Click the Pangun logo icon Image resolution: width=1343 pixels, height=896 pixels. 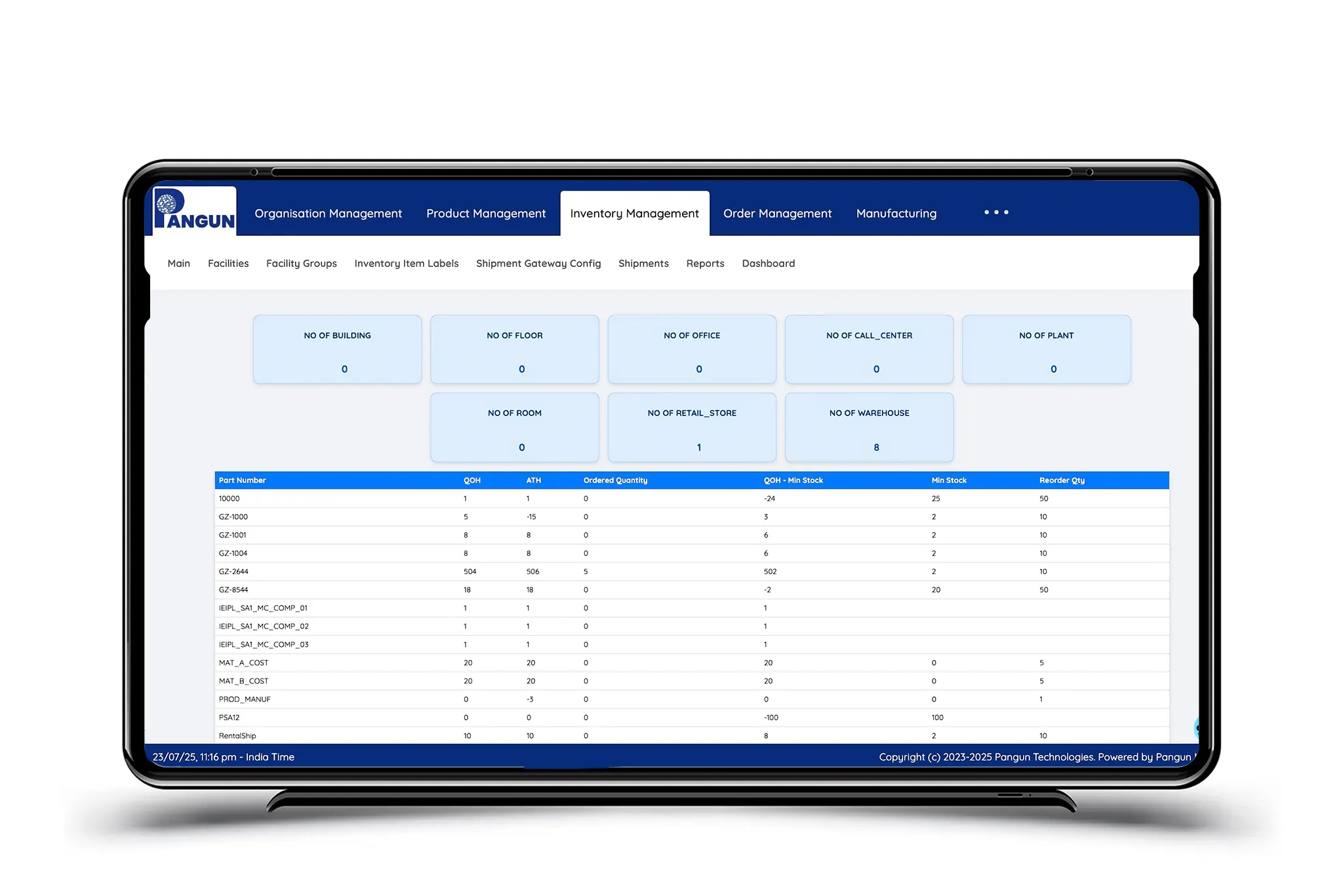194,210
